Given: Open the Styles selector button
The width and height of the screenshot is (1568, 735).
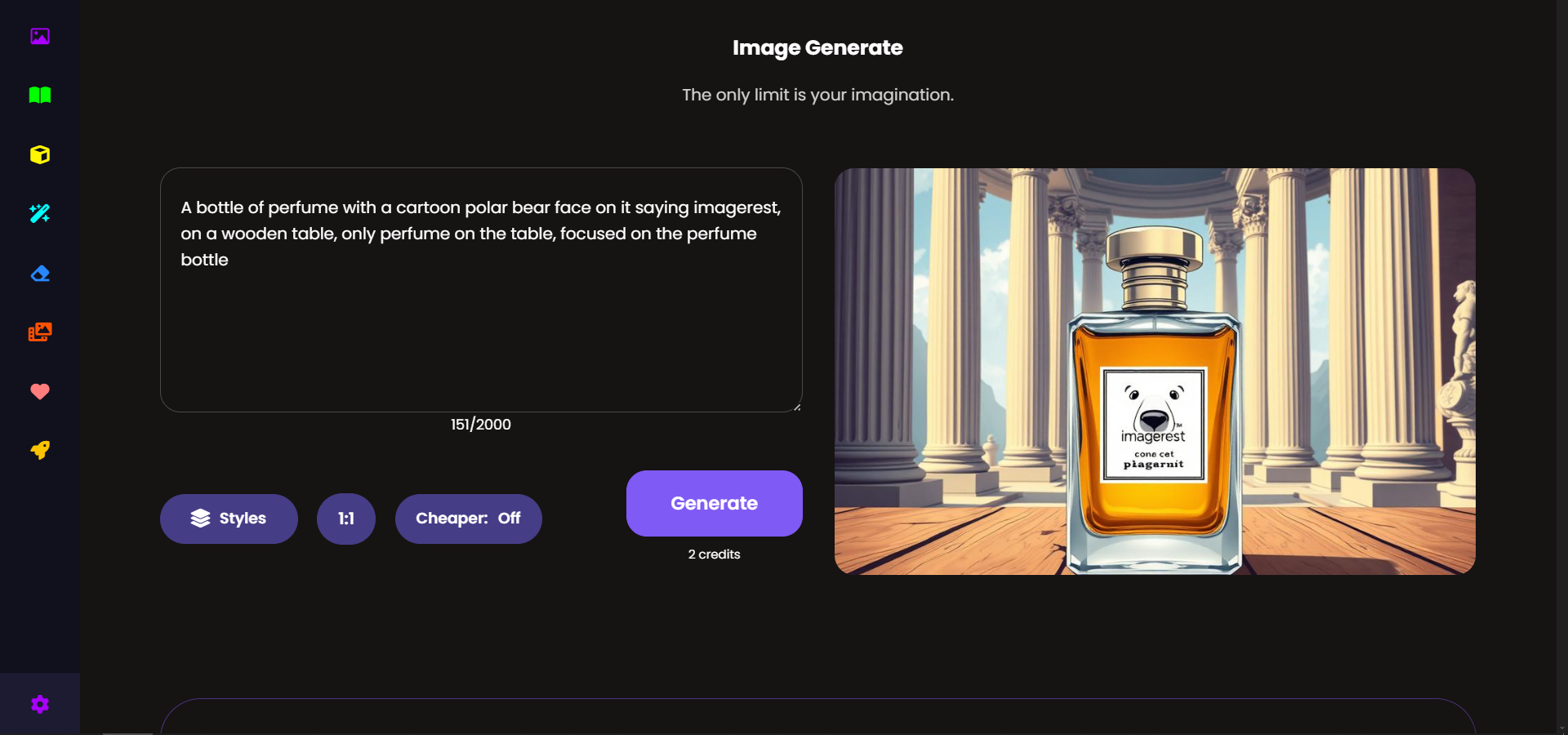Looking at the screenshot, I should (x=229, y=519).
